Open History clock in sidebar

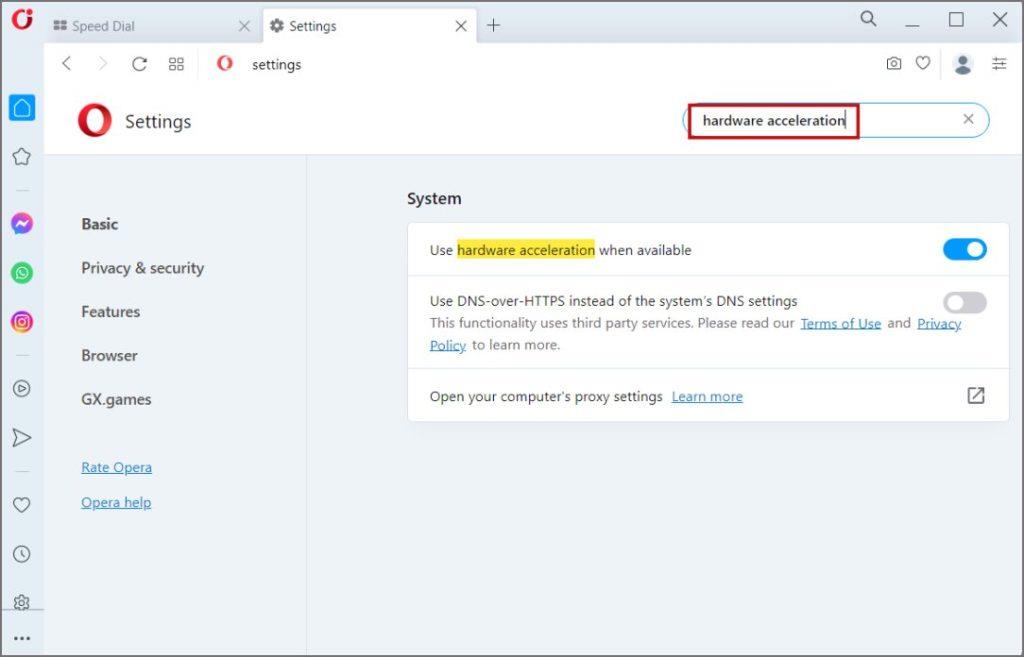pos(22,554)
